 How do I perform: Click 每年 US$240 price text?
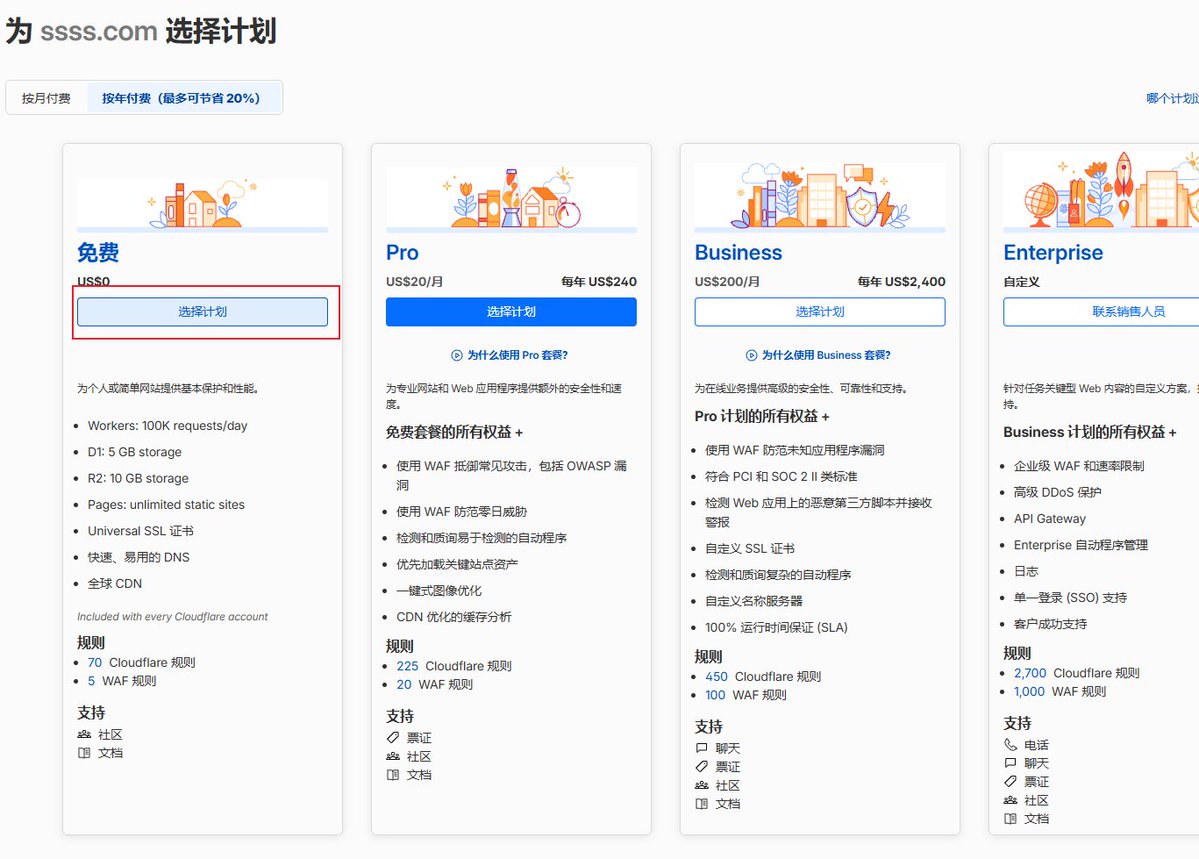pyautogui.click(x=599, y=281)
